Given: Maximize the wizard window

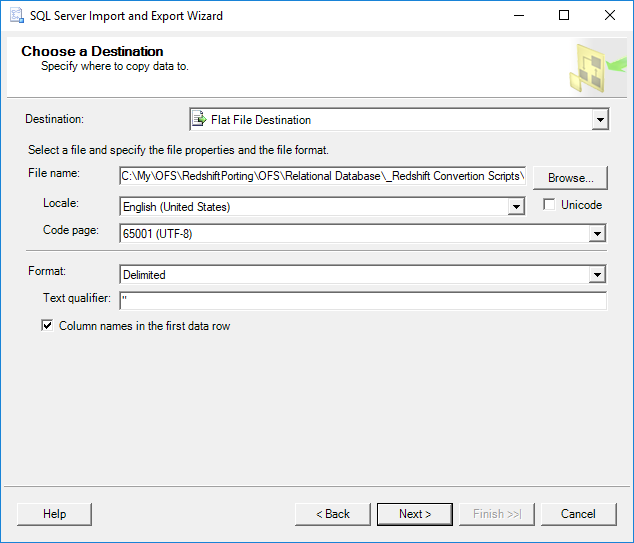Looking at the screenshot, I should [x=564, y=15].
